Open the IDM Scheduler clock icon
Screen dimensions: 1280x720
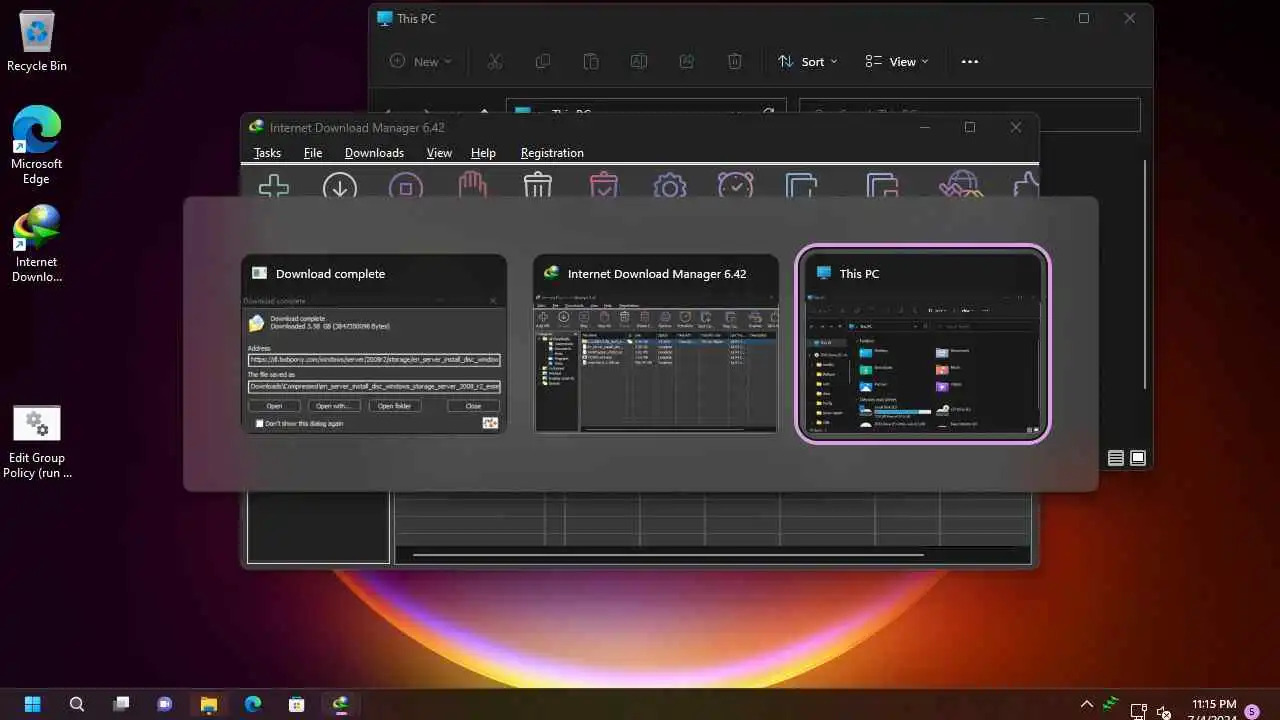736,186
